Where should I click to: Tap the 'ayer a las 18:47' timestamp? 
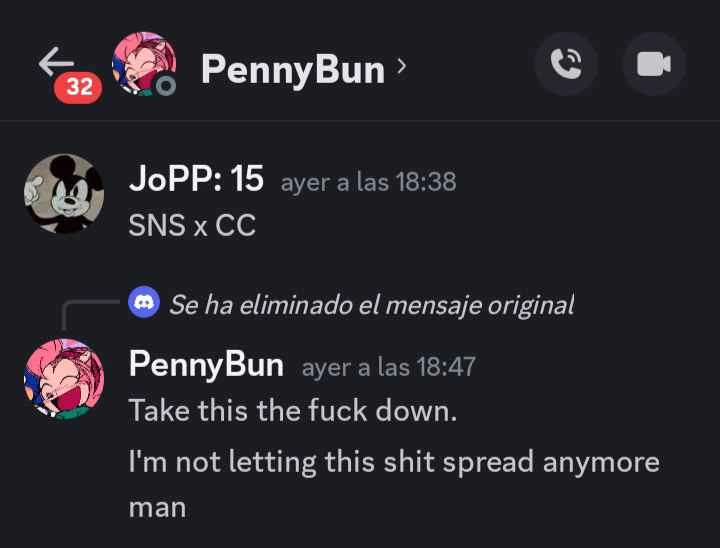click(x=388, y=367)
